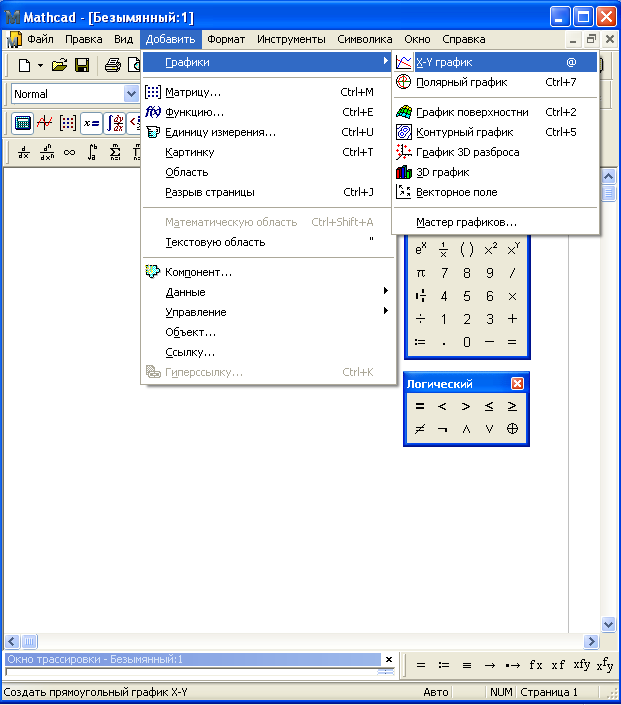Click e^x on the calculator palette
This screenshot has height=705, width=621.
(420, 249)
